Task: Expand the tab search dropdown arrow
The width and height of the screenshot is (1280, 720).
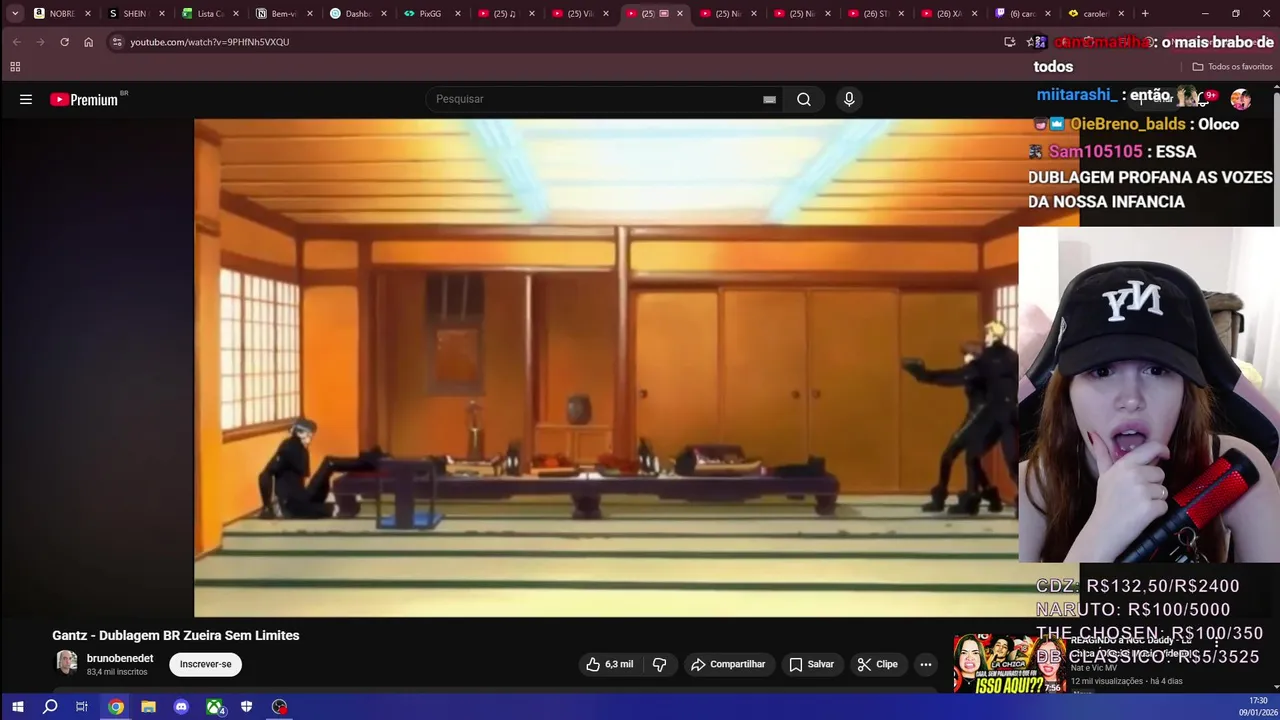Action: 15,14
